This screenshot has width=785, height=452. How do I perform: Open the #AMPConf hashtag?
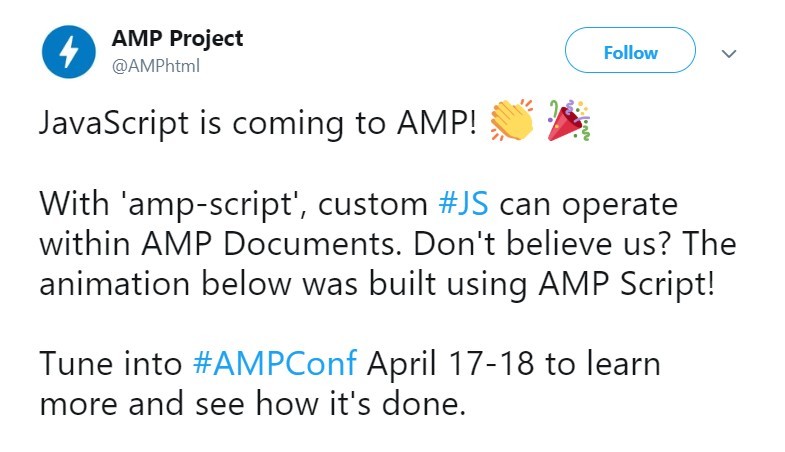(x=274, y=362)
